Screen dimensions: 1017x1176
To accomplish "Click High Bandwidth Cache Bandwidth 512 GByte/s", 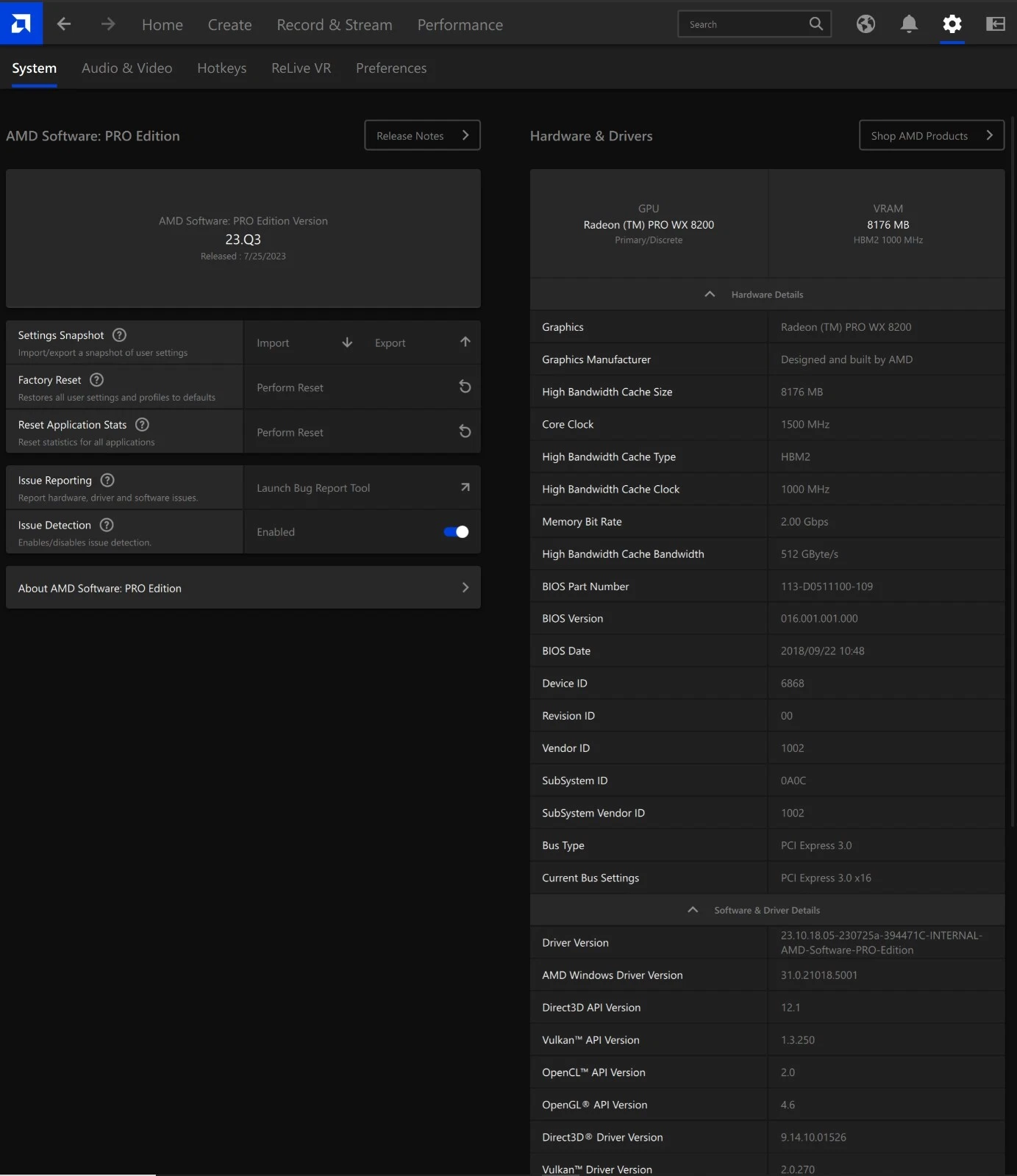I will coord(810,553).
